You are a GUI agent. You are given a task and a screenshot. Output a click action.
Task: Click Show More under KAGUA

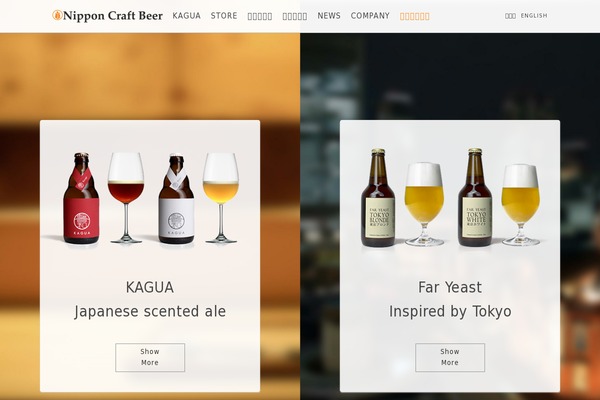(x=150, y=357)
